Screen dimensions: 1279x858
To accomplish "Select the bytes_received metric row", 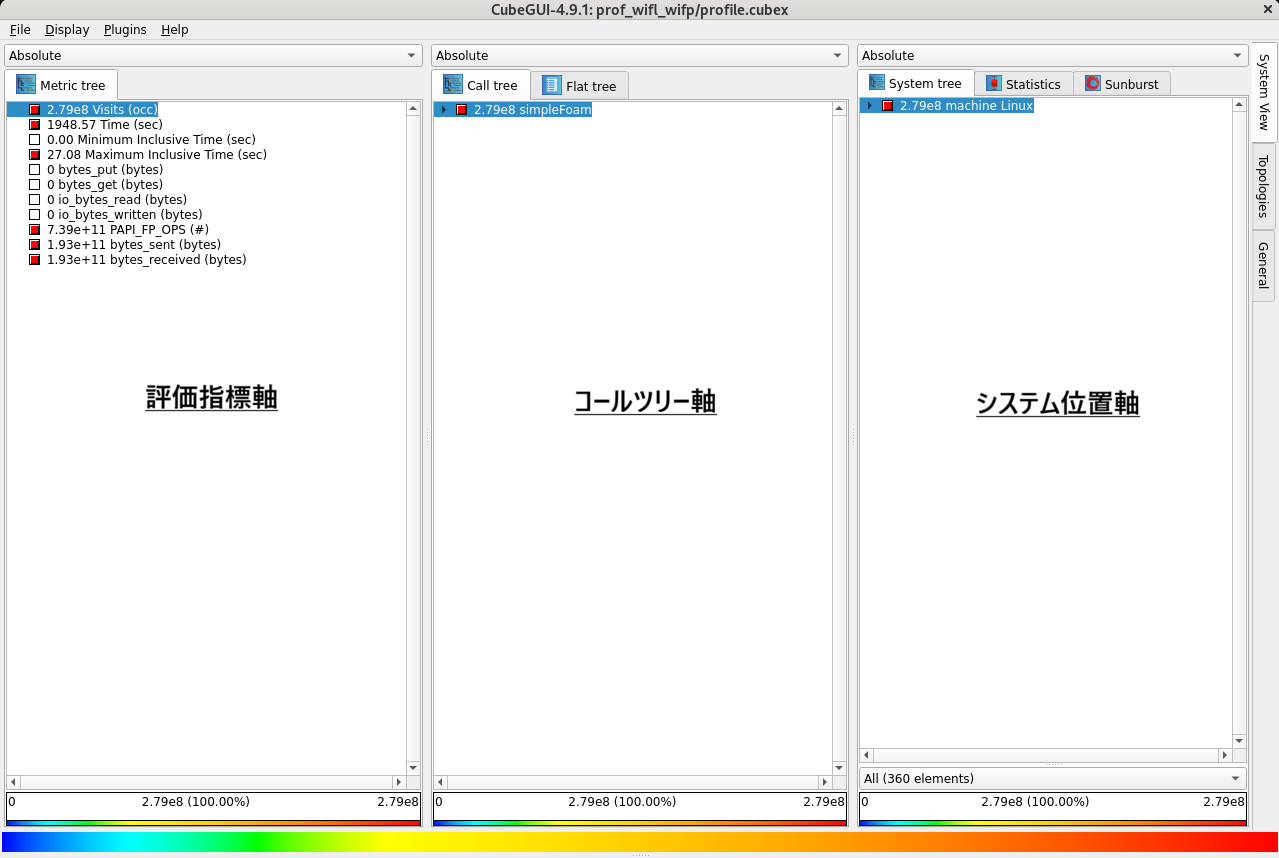I will tap(146, 260).
